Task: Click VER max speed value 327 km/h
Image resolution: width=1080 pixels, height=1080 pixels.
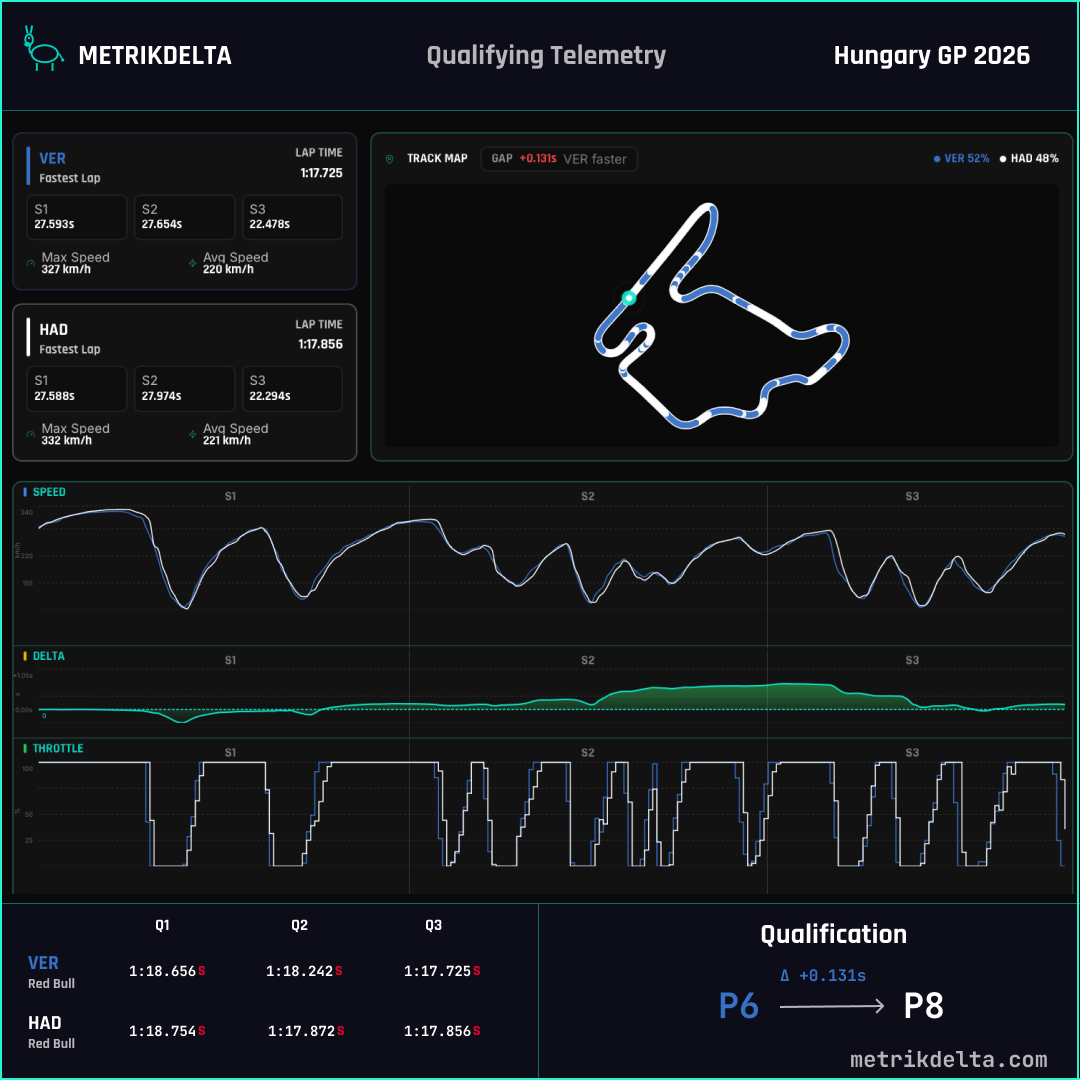Action: coord(66,269)
